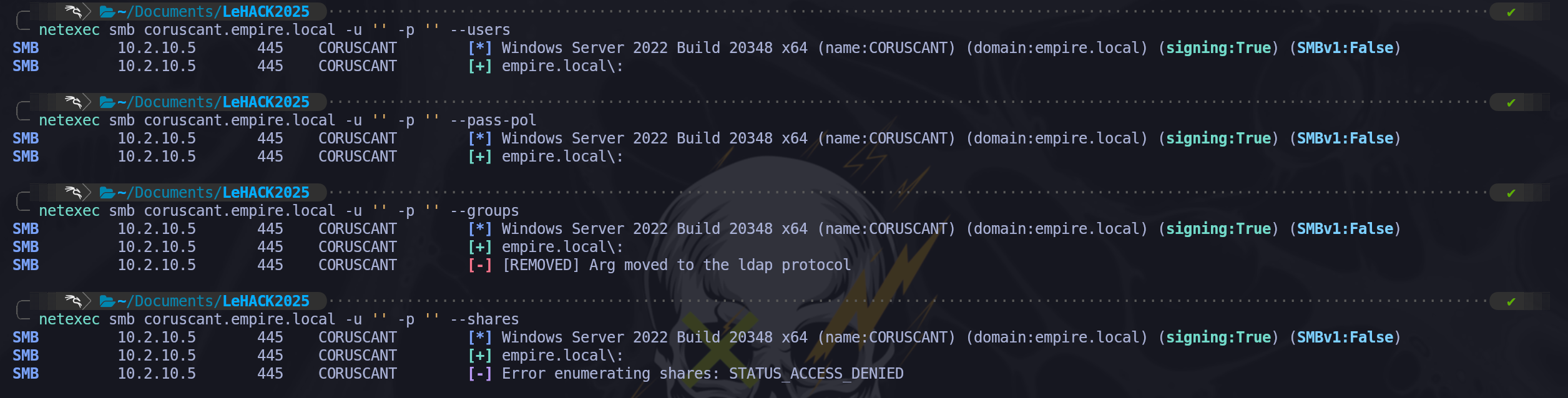
Task: Click the red [-] marker beside the [REMOVED] message
Action: click(x=479, y=265)
